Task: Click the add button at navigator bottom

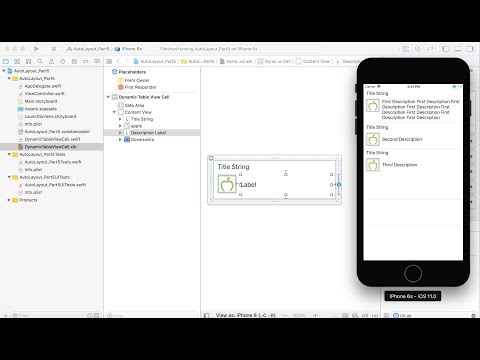Action: point(5,315)
